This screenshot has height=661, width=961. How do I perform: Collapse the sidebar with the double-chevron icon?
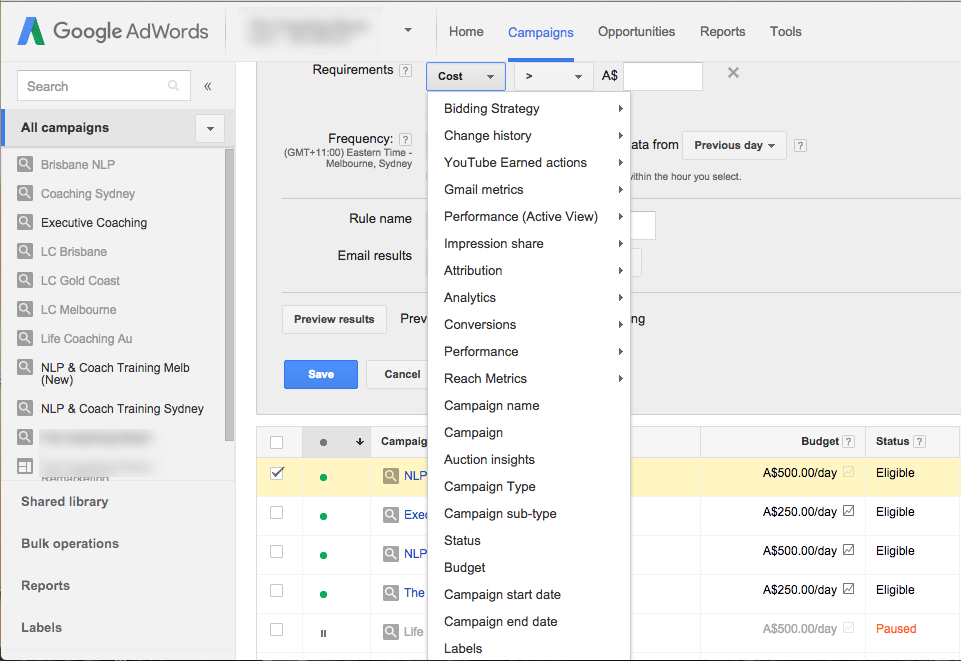(x=208, y=86)
